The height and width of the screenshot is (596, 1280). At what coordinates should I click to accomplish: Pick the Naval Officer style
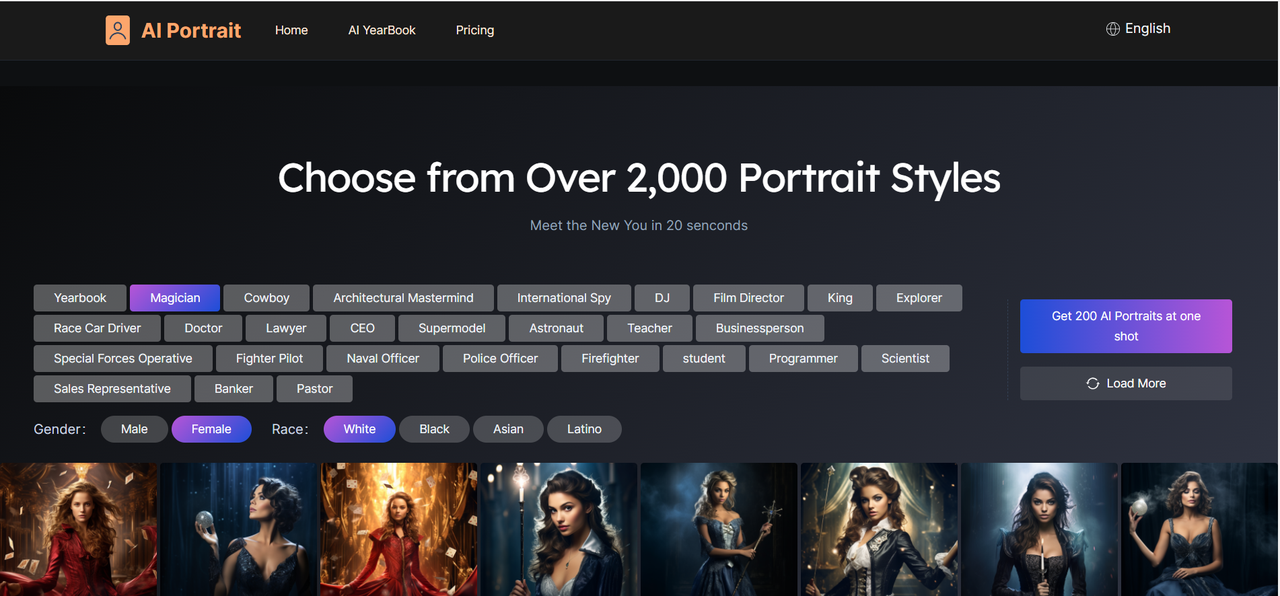pos(383,358)
